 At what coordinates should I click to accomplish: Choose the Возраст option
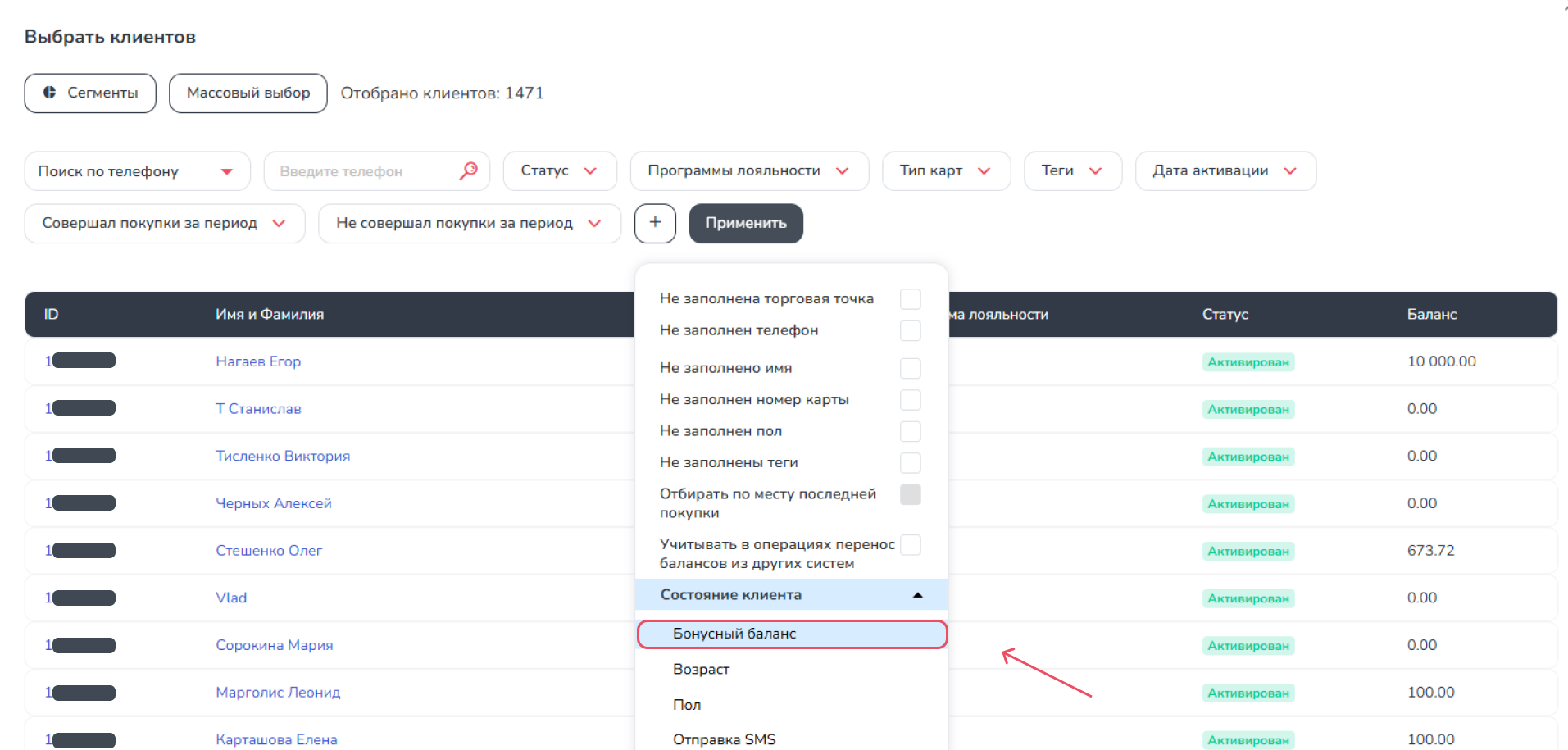point(701,670)
